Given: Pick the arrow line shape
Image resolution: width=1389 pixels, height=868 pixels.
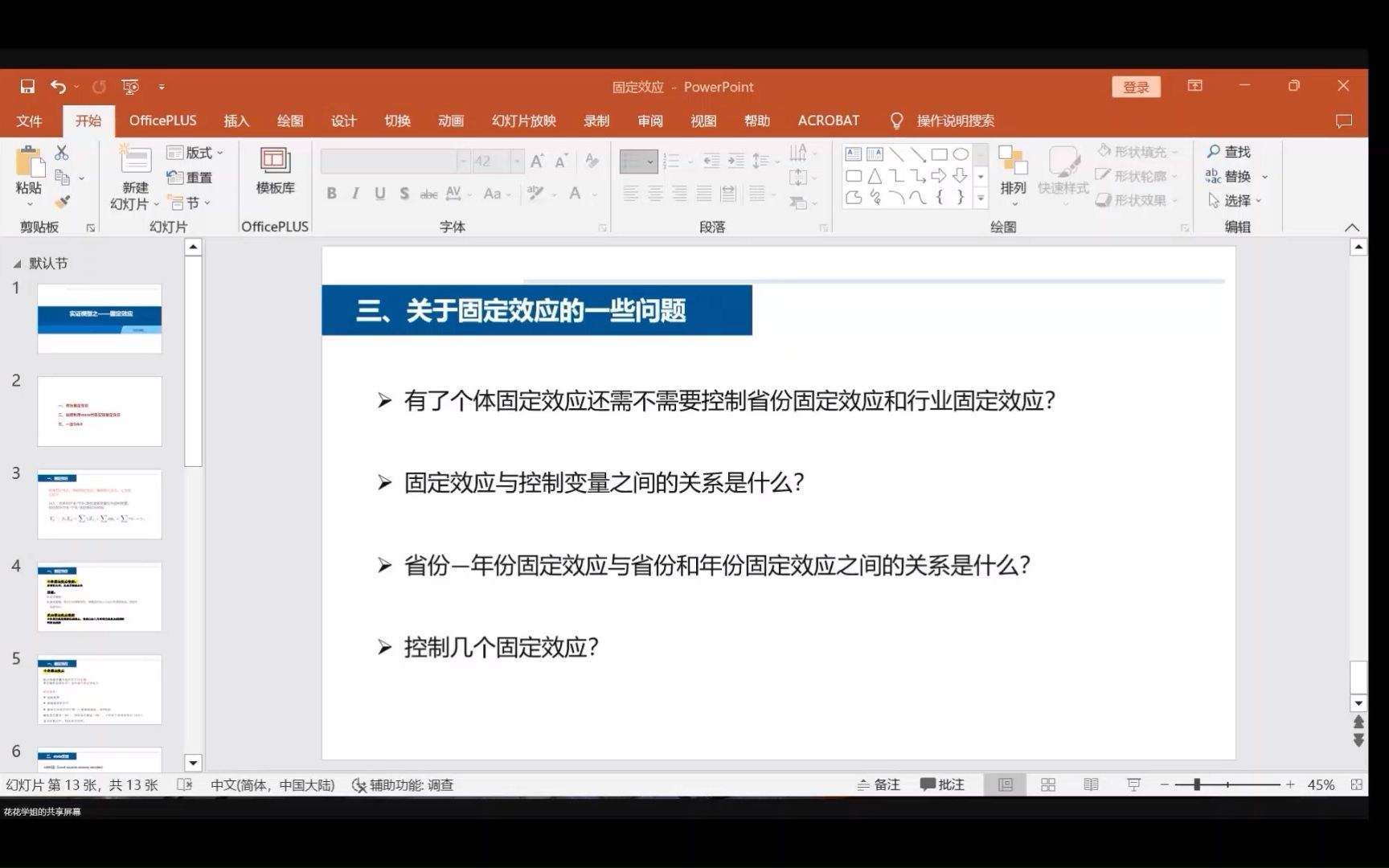Looking at the screenshot, I should [919, 154].
